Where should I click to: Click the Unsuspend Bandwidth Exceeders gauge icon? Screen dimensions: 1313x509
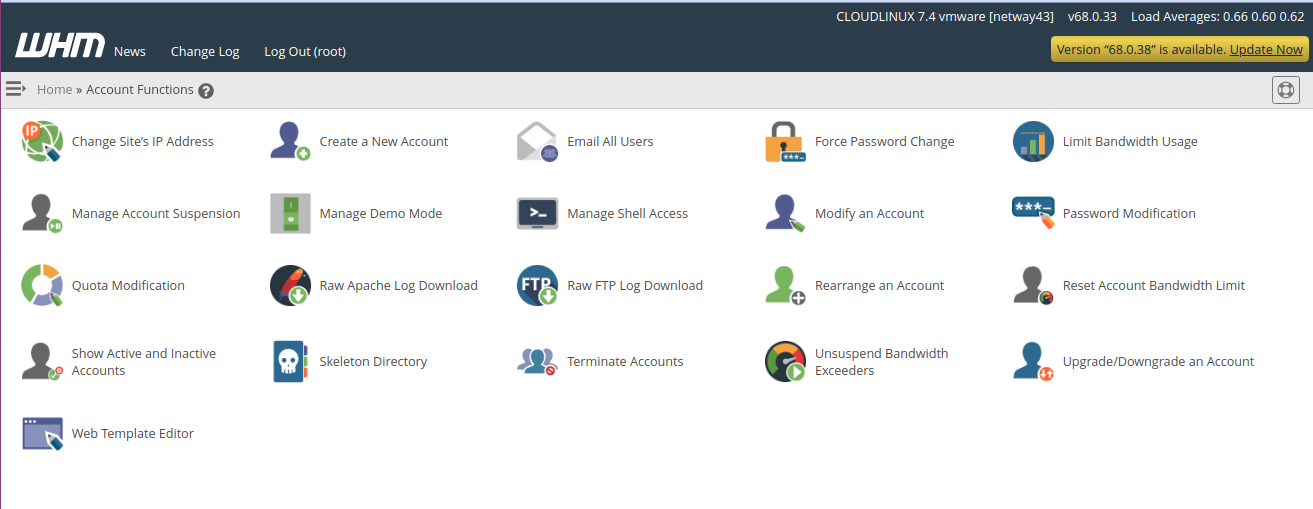point(785,362)
